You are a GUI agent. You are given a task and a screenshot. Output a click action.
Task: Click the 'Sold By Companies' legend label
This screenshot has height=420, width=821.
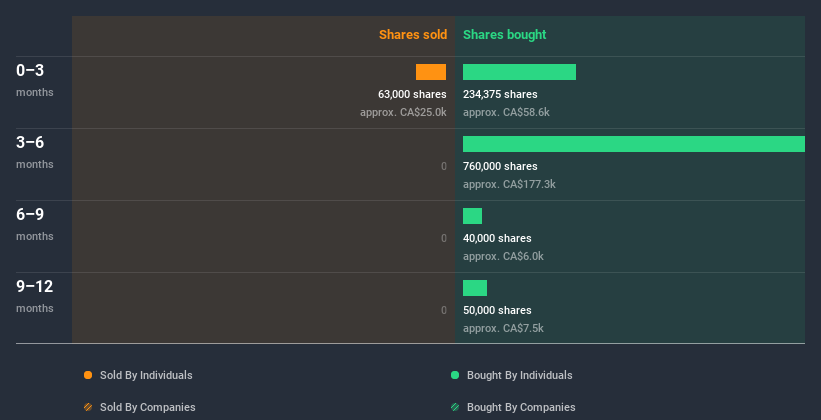coord(148,407)
